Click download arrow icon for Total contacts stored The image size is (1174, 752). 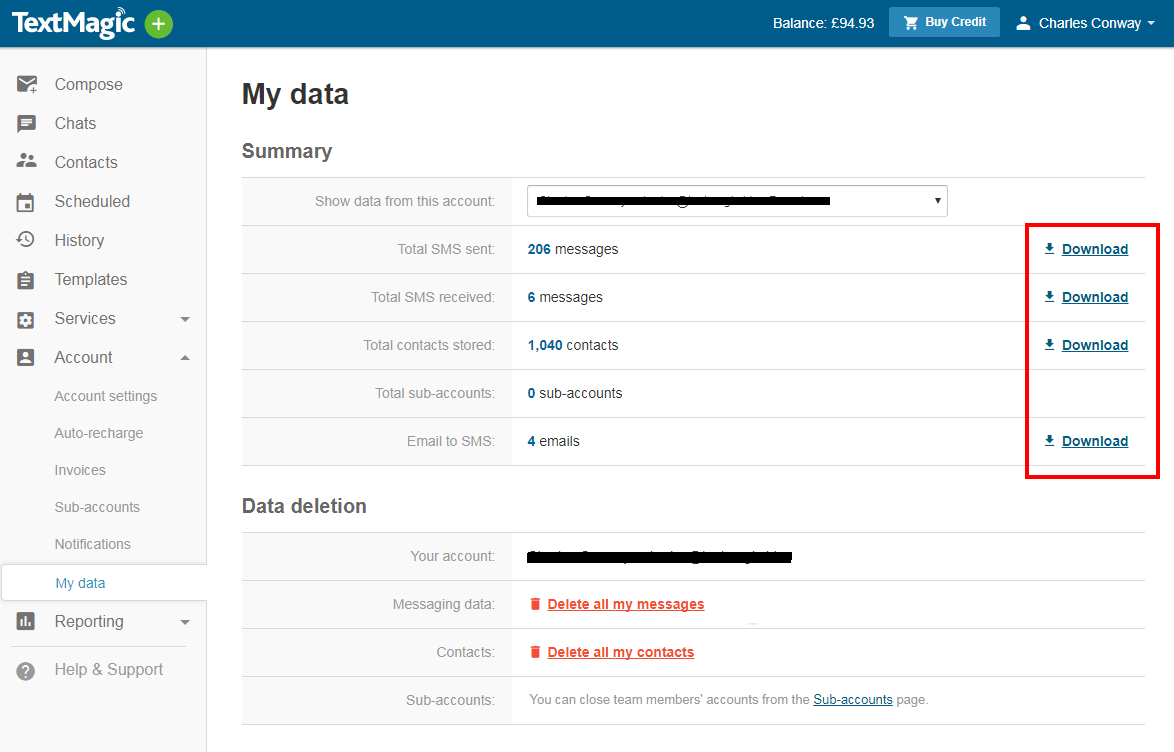coord(1050,345)
